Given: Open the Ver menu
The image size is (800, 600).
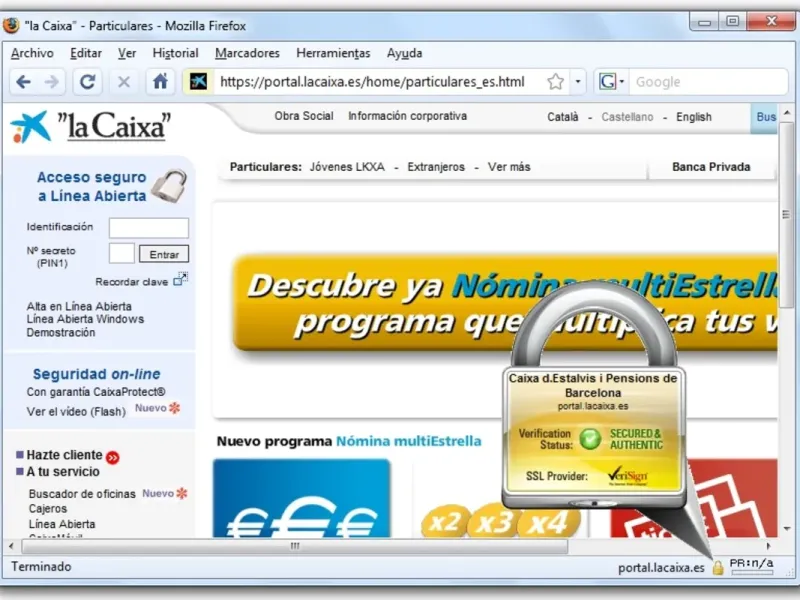Looking at the screenshot, I should 127,53.
